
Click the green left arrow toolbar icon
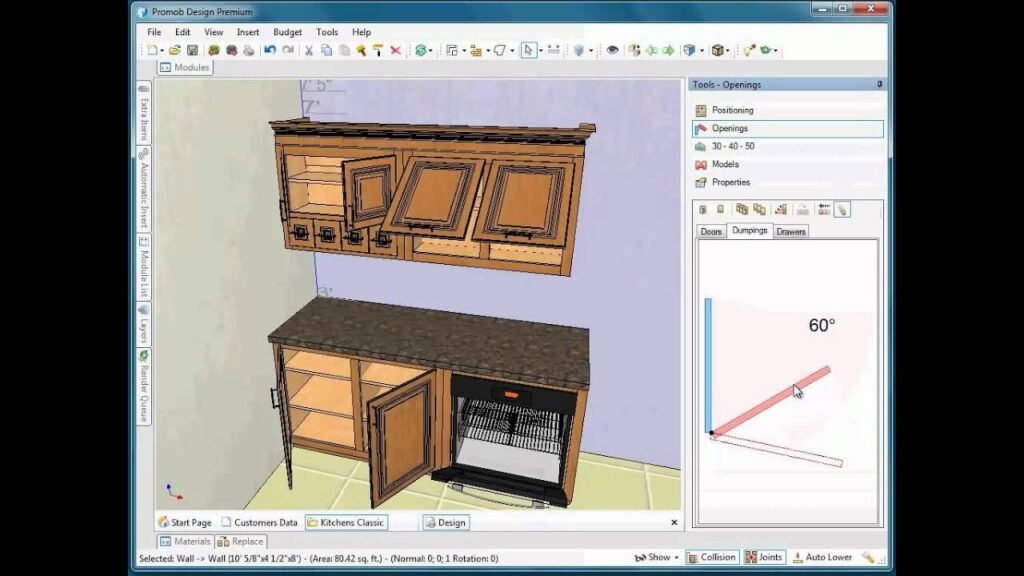point(652,50)
